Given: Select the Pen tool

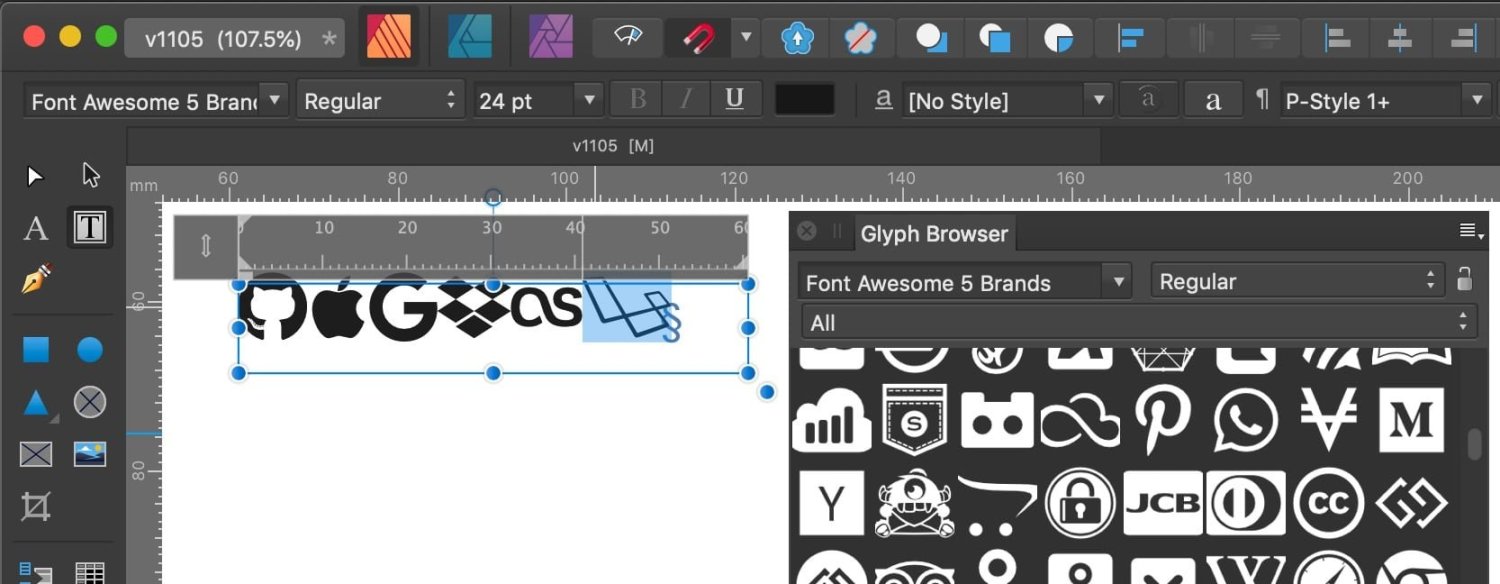Looking at the screenshot, I should point(35,278).
